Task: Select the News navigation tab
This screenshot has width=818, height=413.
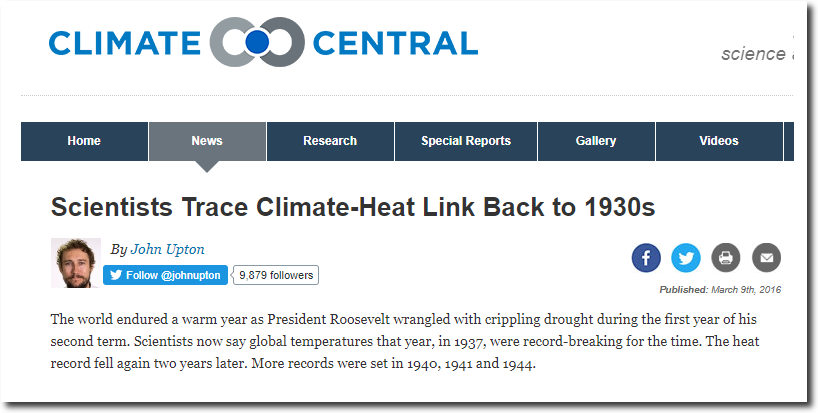Action: click(x=207, y=141)
